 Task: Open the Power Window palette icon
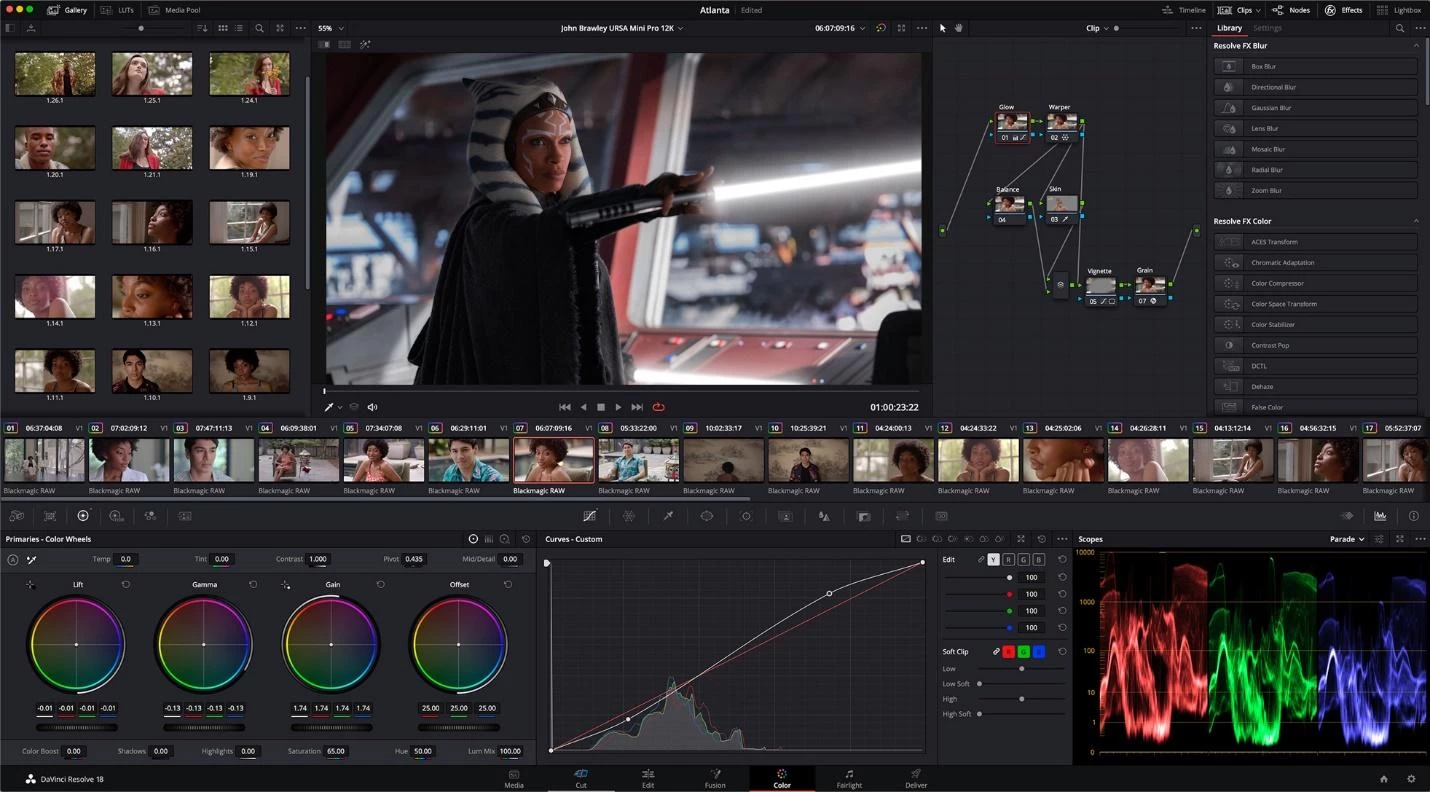(707, 516)
